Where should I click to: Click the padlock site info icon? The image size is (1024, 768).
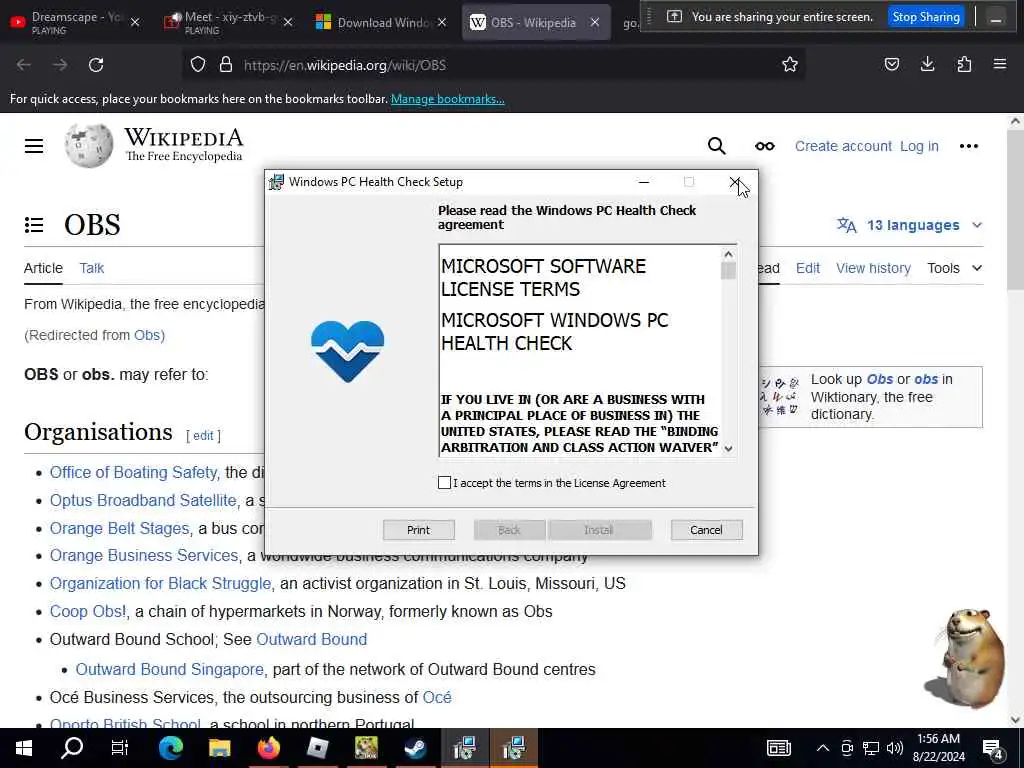click(x=226, y=65)
